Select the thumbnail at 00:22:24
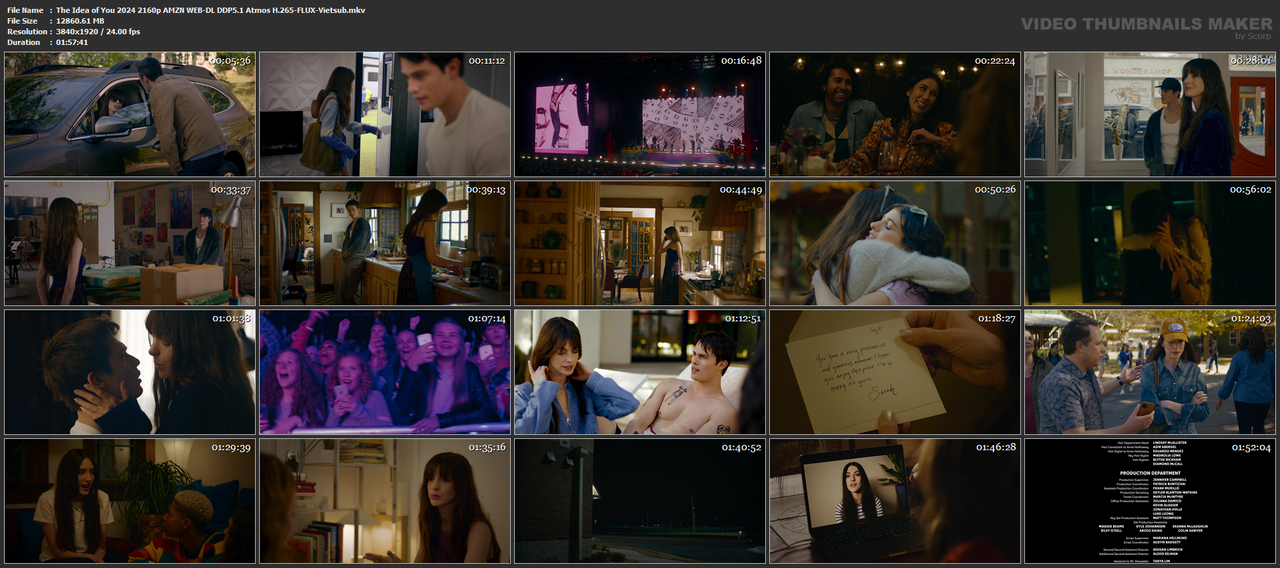The height and width of the screenshot is (568, 1280). pyautogui.click(x=895, y=114)
